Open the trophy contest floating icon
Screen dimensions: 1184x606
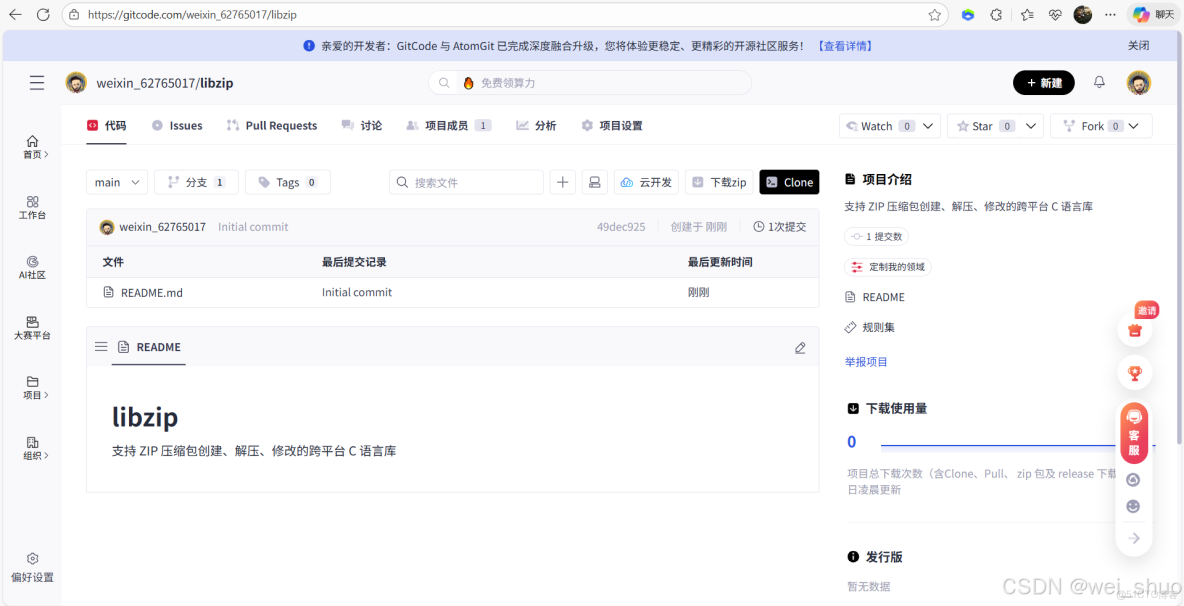[1134, 373]
